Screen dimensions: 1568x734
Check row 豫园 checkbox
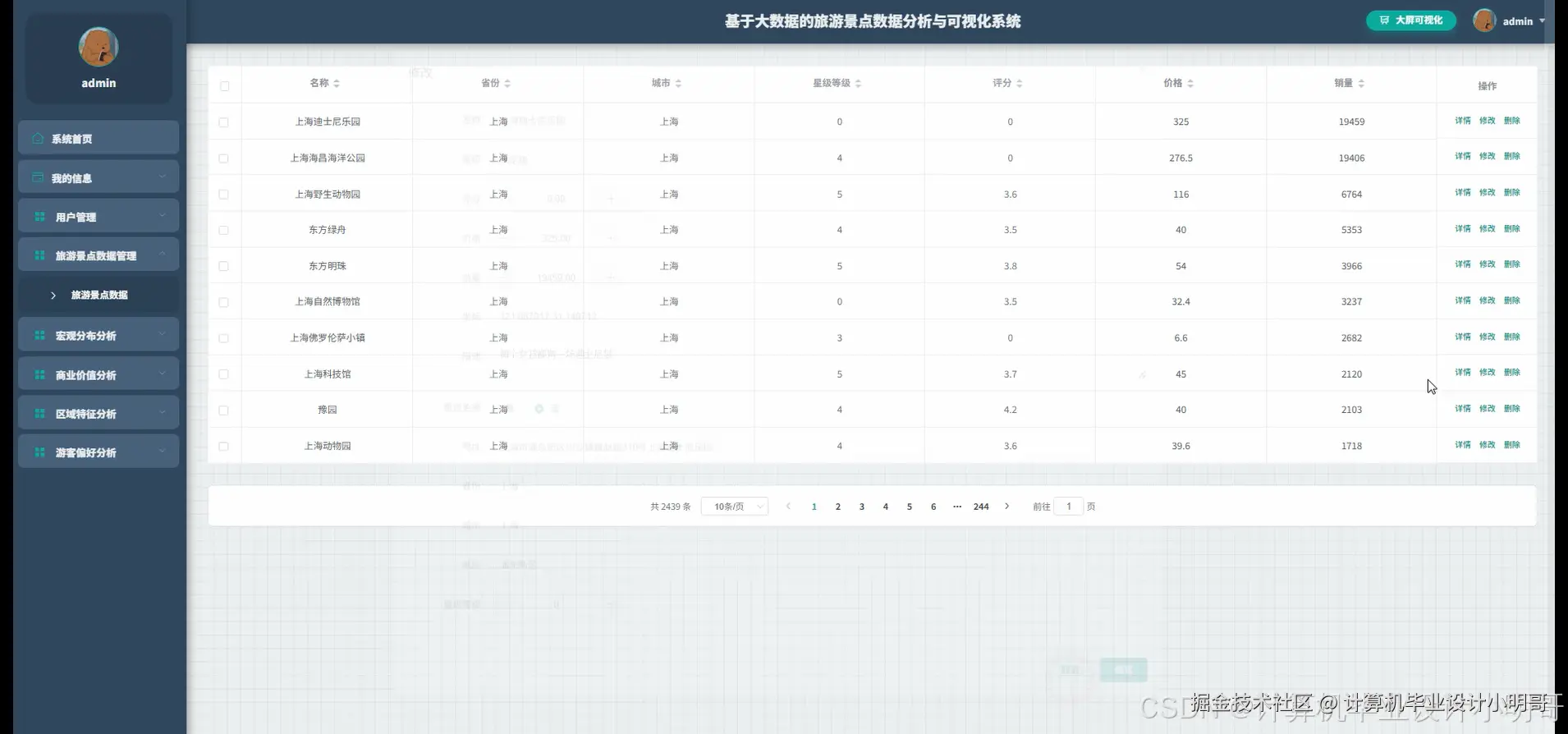[x=223, y=411]
